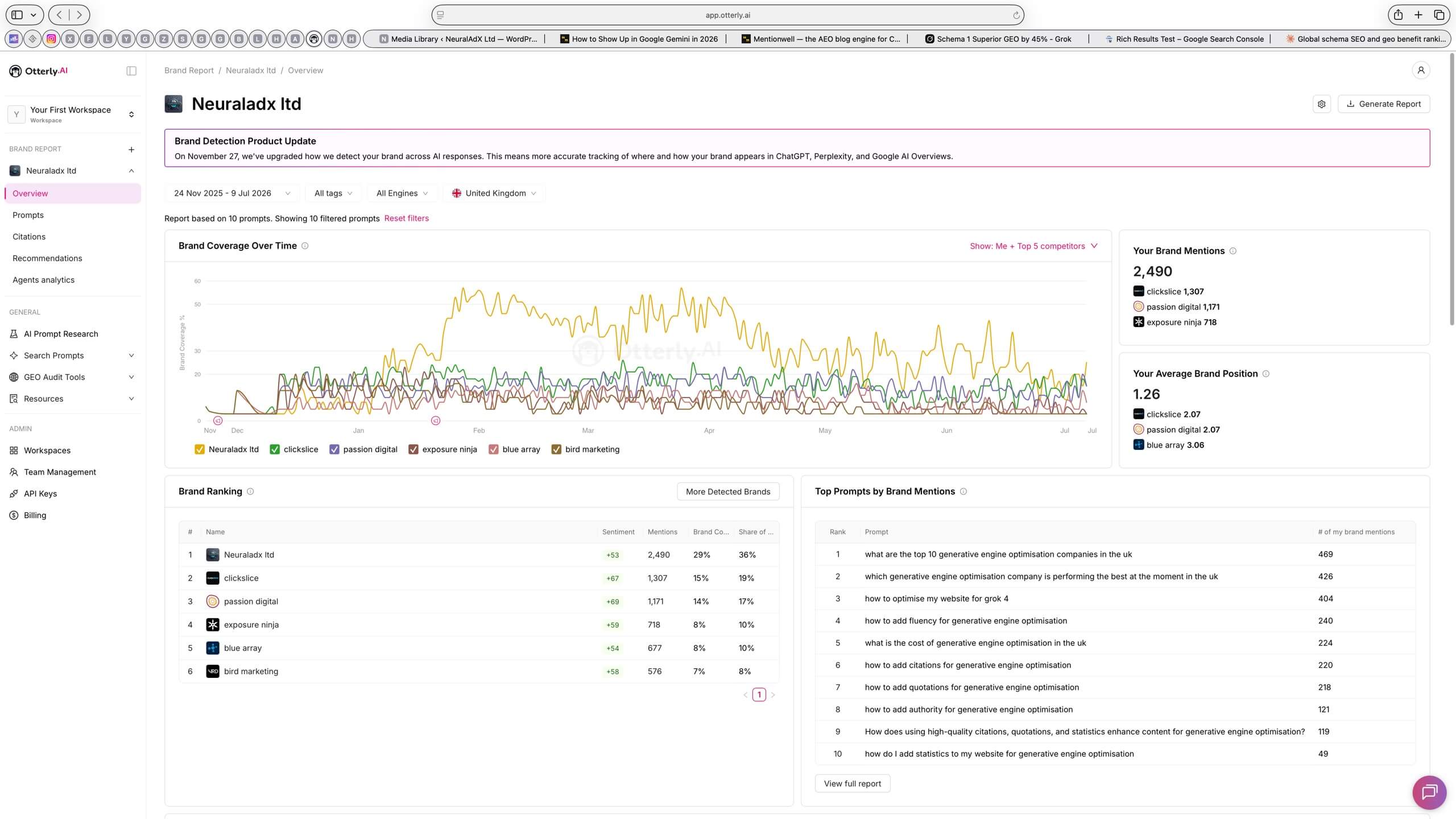Image resolution: width=1456 pixels, height=819 pixels.
Task: Click Brand Ranking info icon
Action: coord(250,491)
